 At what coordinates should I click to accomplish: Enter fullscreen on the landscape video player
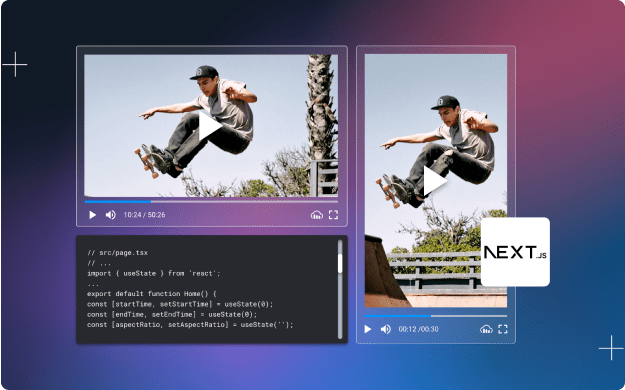point(333,215)
